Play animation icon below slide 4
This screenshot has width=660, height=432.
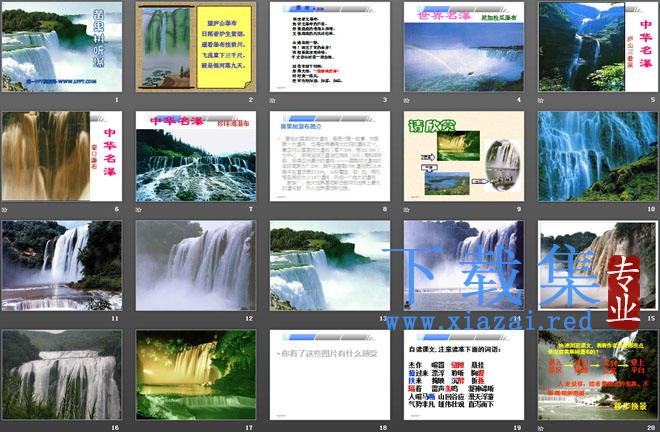406,101
